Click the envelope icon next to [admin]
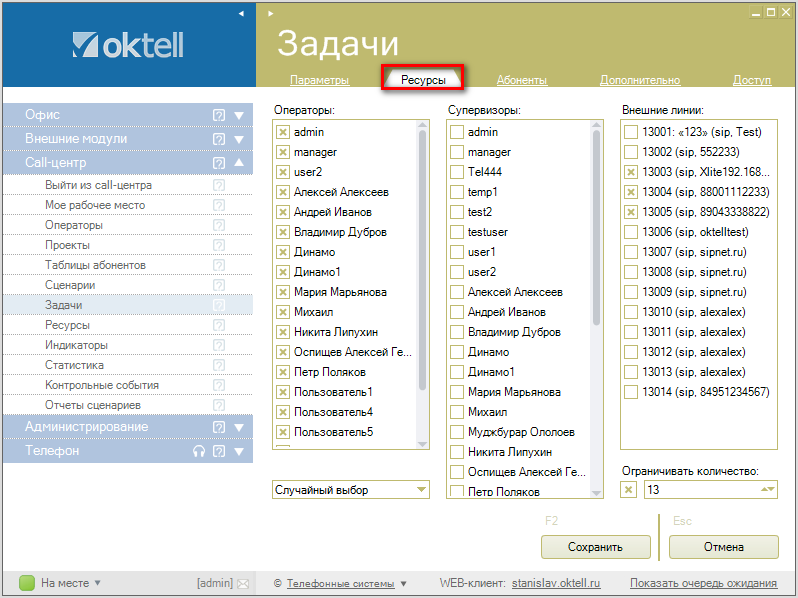Screen dimensions: 798x598 coord(242,583)
